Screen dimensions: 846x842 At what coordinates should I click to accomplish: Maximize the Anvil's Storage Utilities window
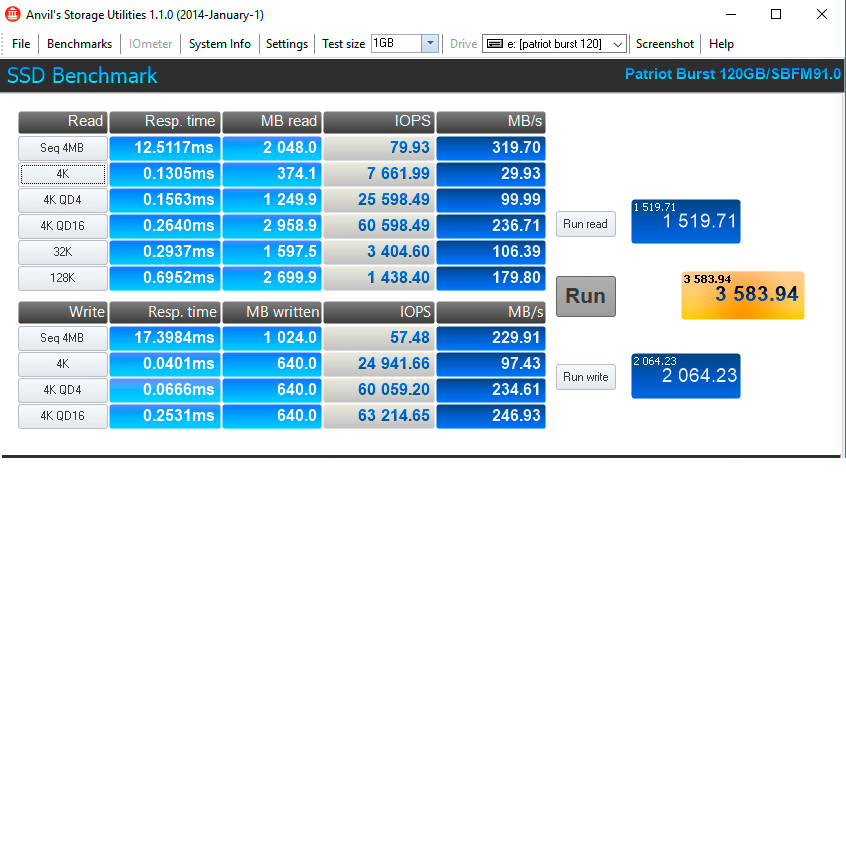[775, 15]
